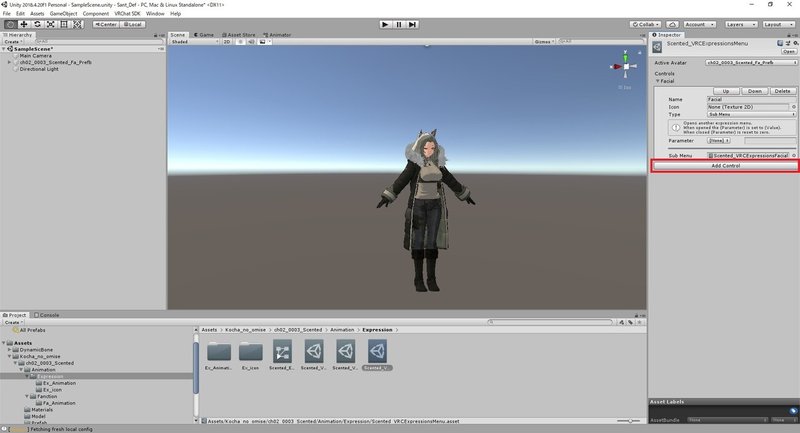The image size is (800, 433).
Task: Click the Step frame button
Action: tap(412, 24)
